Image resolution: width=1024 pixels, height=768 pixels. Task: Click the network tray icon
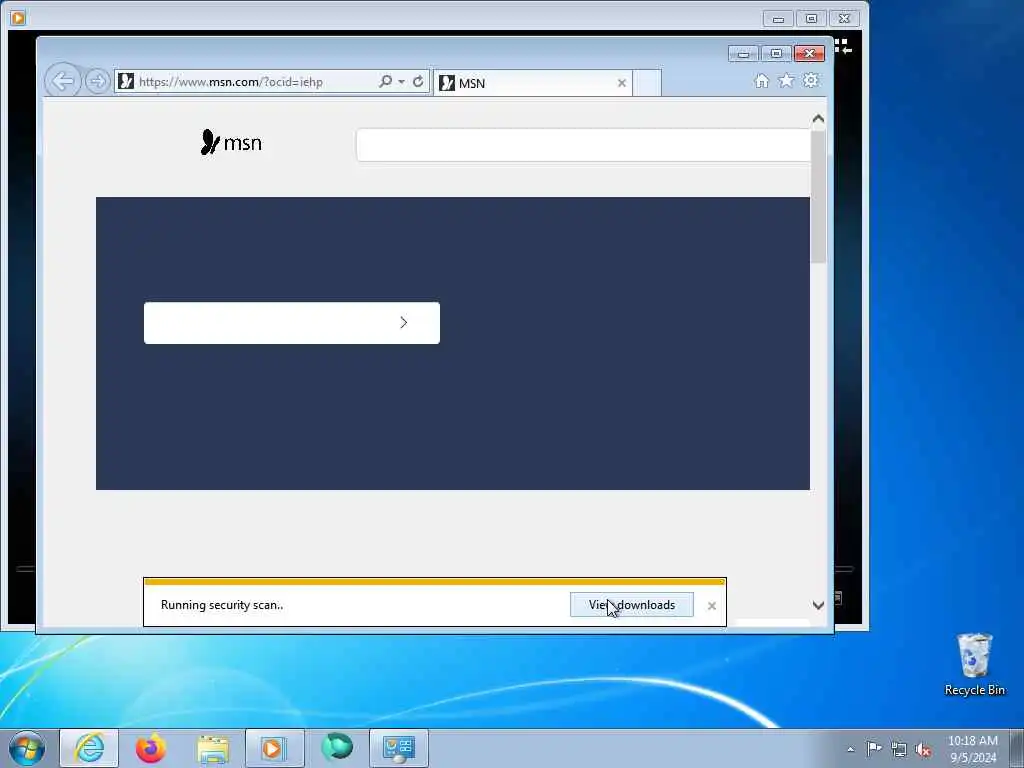(899, 749)
